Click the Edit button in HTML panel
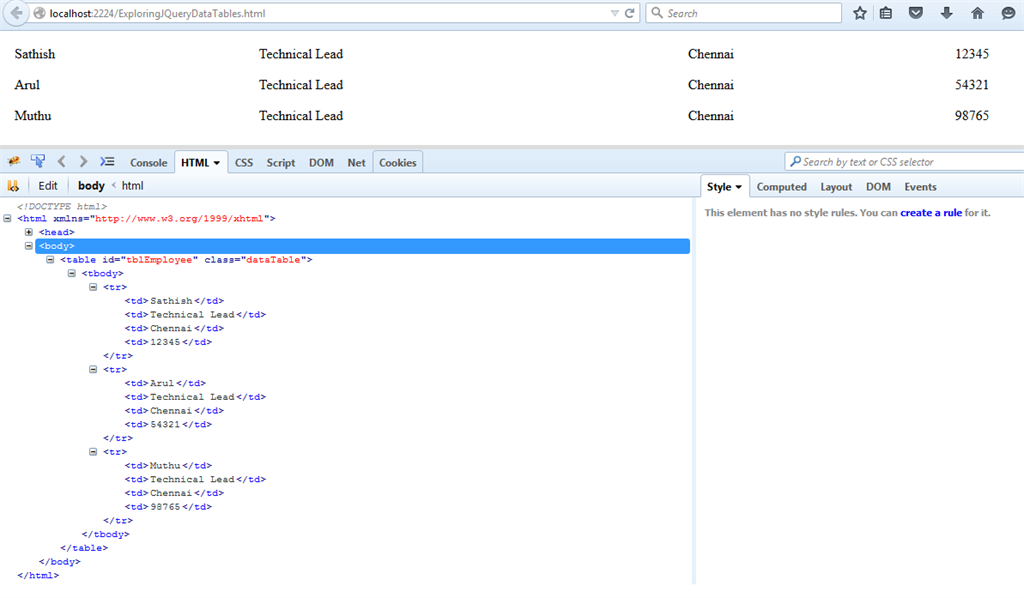Image resolution: width=1024 pixels, height=598 pixels. coord(48,186)
